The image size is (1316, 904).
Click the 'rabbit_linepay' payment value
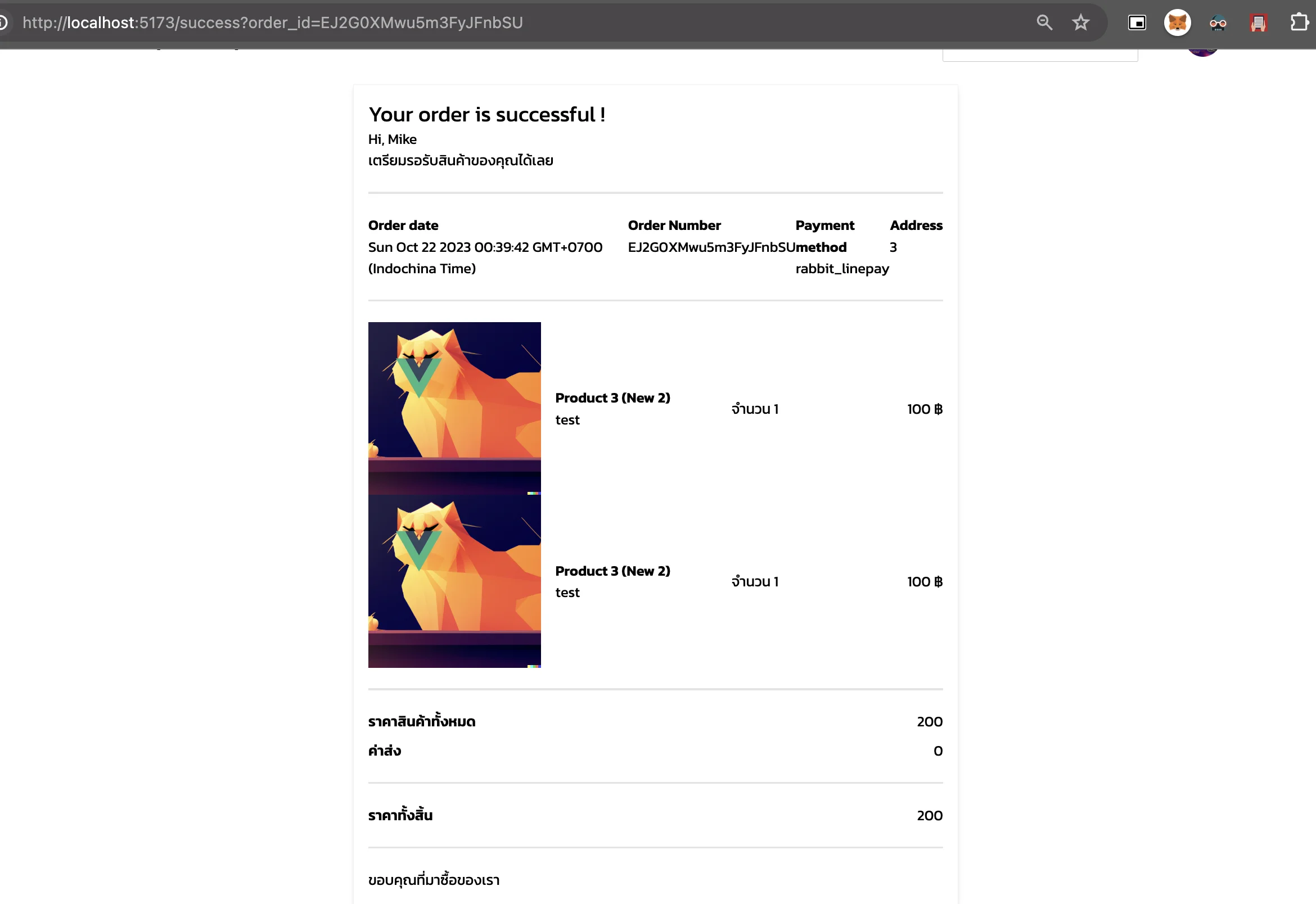tap(842, 269)
